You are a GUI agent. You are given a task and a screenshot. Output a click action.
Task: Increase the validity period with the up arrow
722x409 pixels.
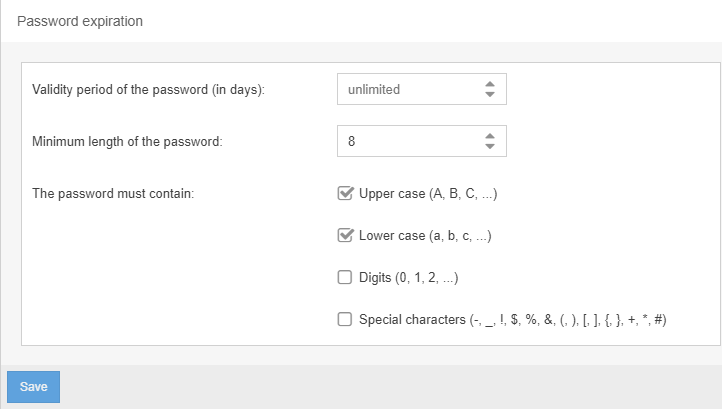489,84
